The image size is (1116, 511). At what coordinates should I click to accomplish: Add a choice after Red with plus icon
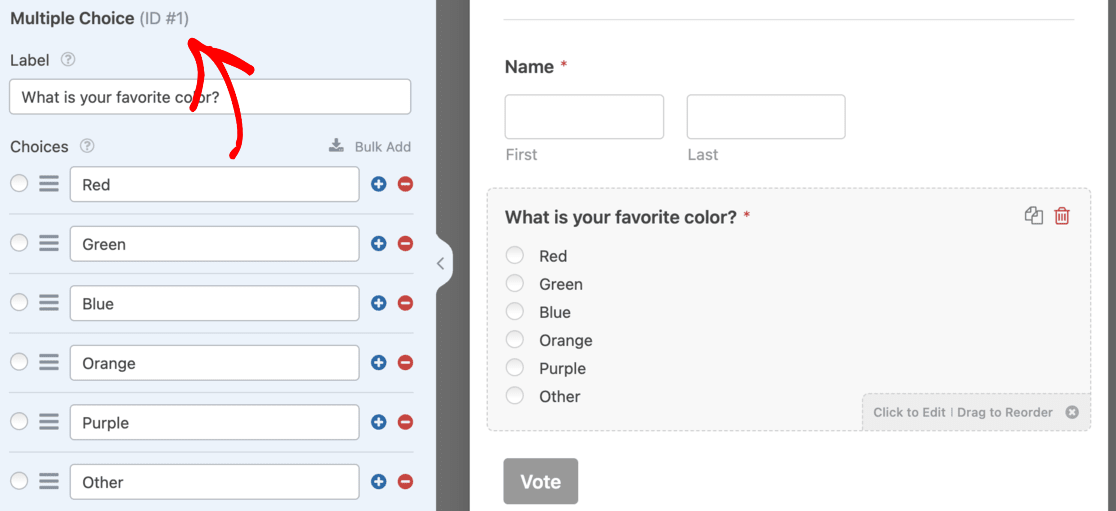[x=378, y=184]
